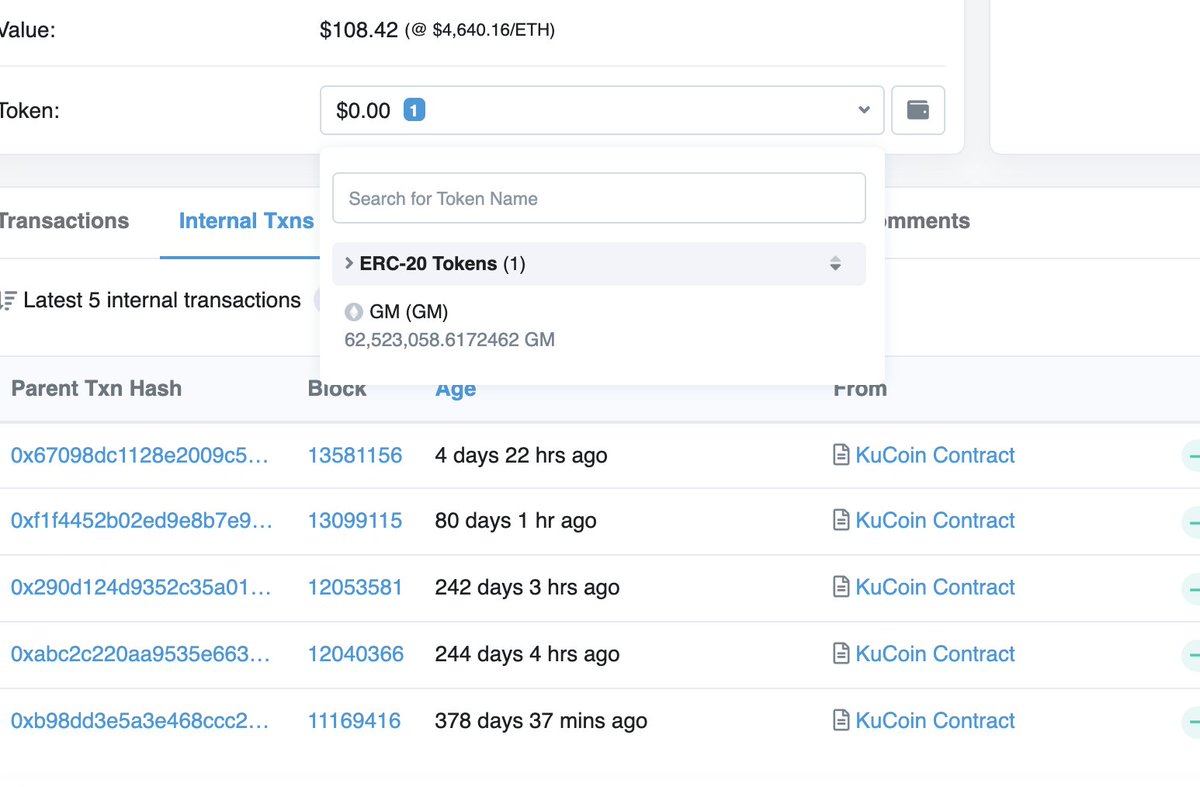Viewport: 1200px width, 787px height.
Task: Click contract document icon in 12053581 row
Action: 841,587
